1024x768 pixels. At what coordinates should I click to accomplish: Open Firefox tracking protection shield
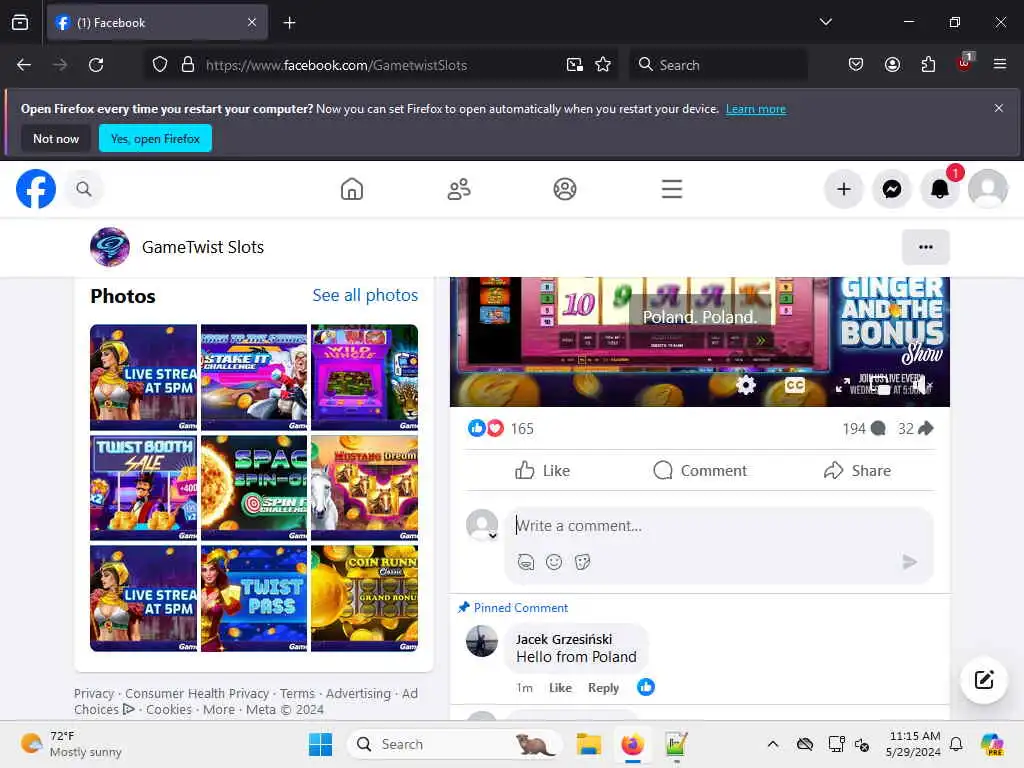160,65
